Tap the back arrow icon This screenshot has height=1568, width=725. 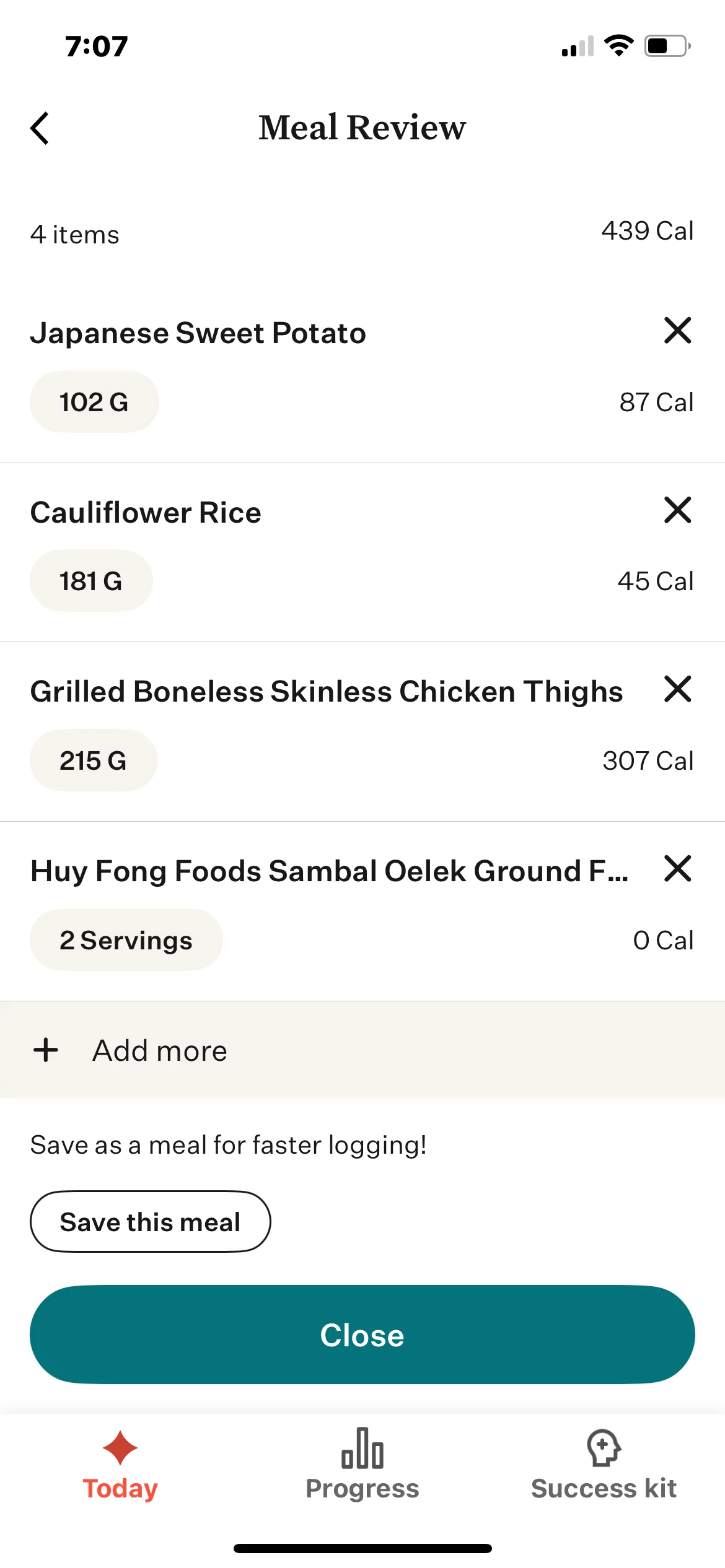coord(40,128)
